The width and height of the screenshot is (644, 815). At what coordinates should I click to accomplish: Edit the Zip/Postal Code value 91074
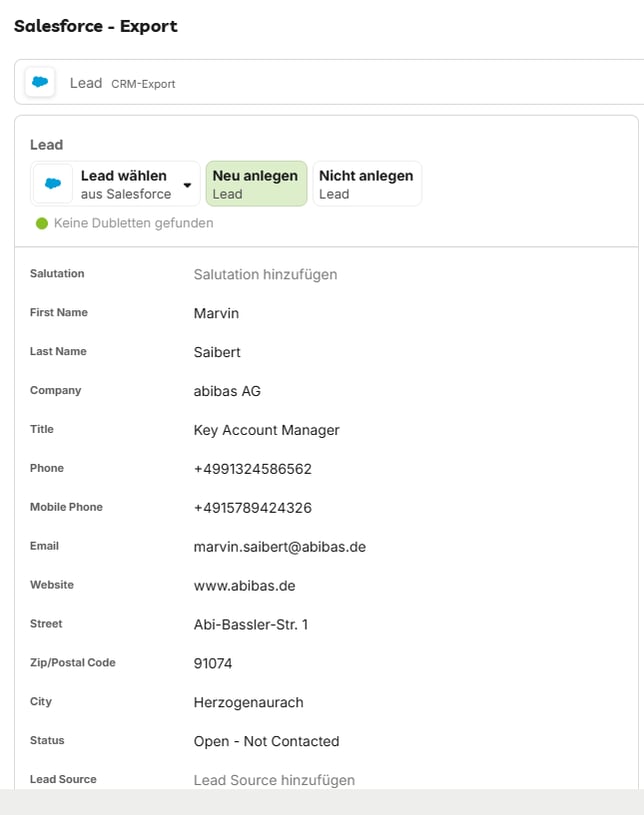point(213,664)
